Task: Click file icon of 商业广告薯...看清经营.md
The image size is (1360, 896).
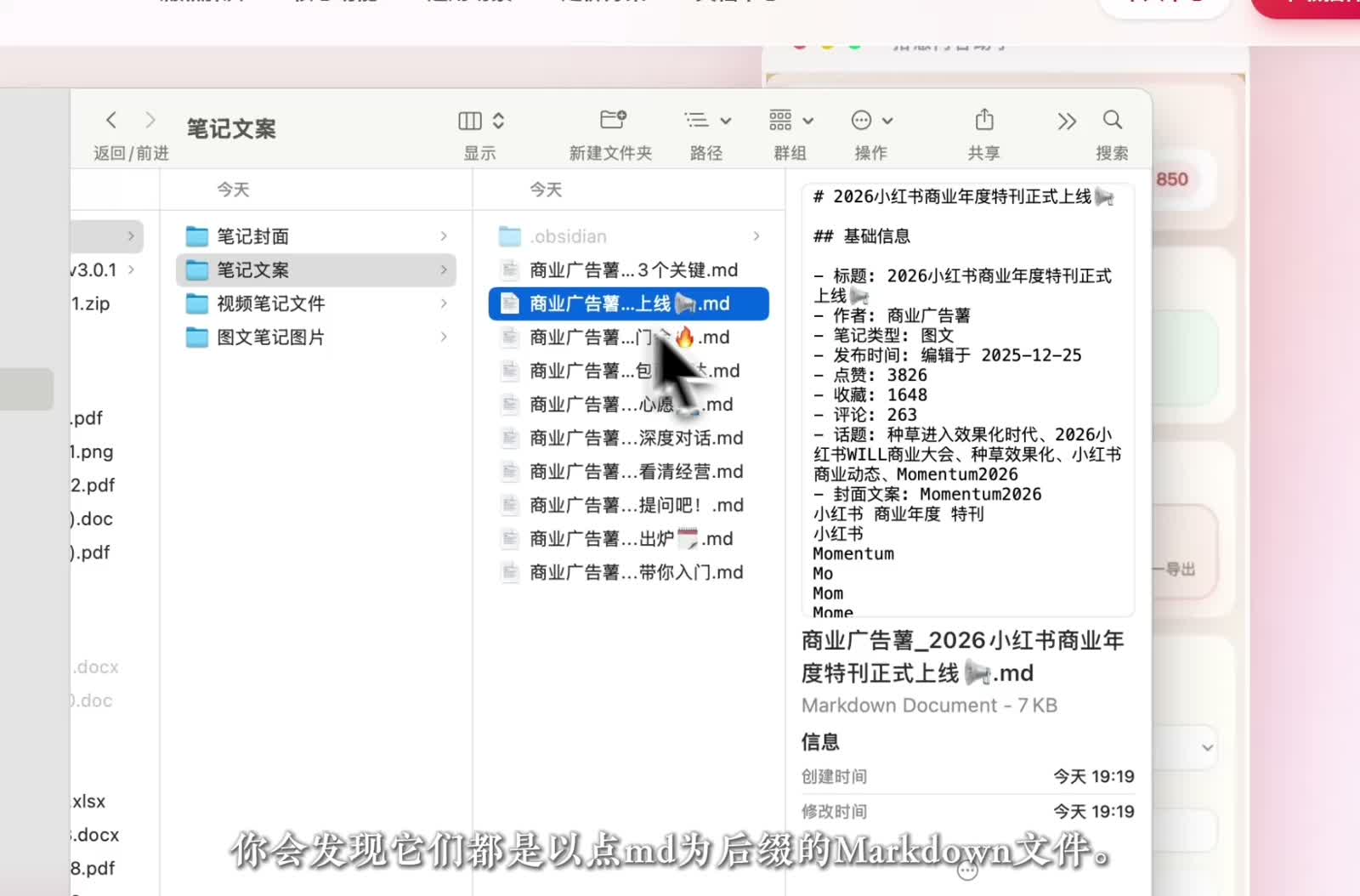Action: coord(510,472)
